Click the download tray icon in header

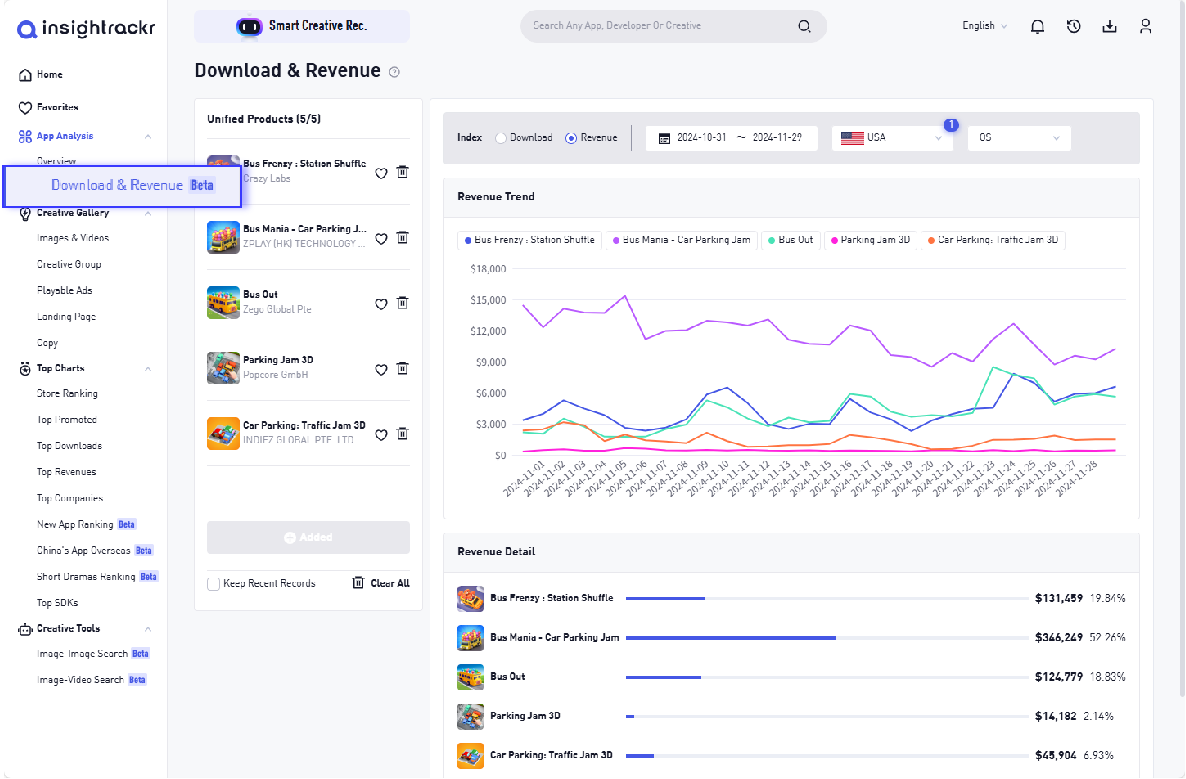tap(1109, 26)
